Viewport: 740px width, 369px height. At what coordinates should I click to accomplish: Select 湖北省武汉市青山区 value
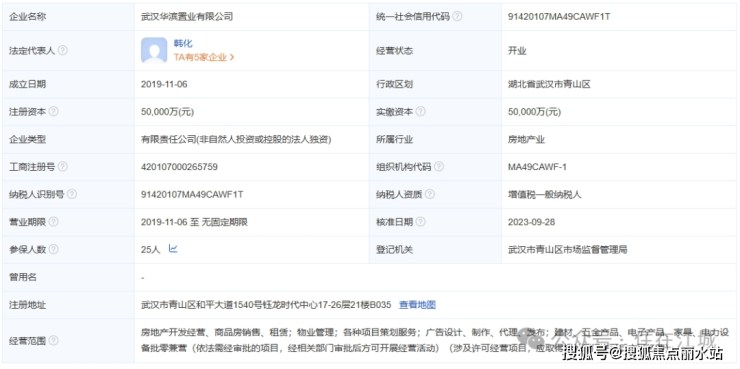click(549, 84)
